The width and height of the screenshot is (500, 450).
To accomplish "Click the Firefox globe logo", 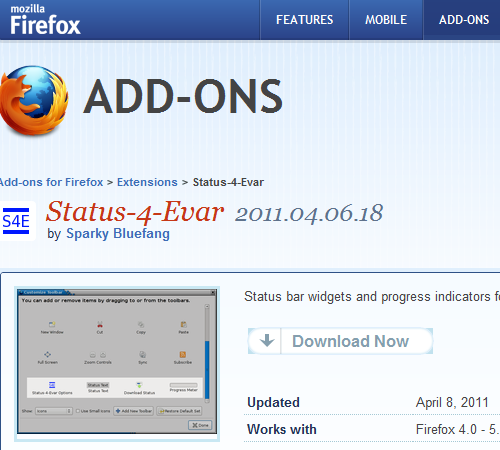I will pos(34,100).
